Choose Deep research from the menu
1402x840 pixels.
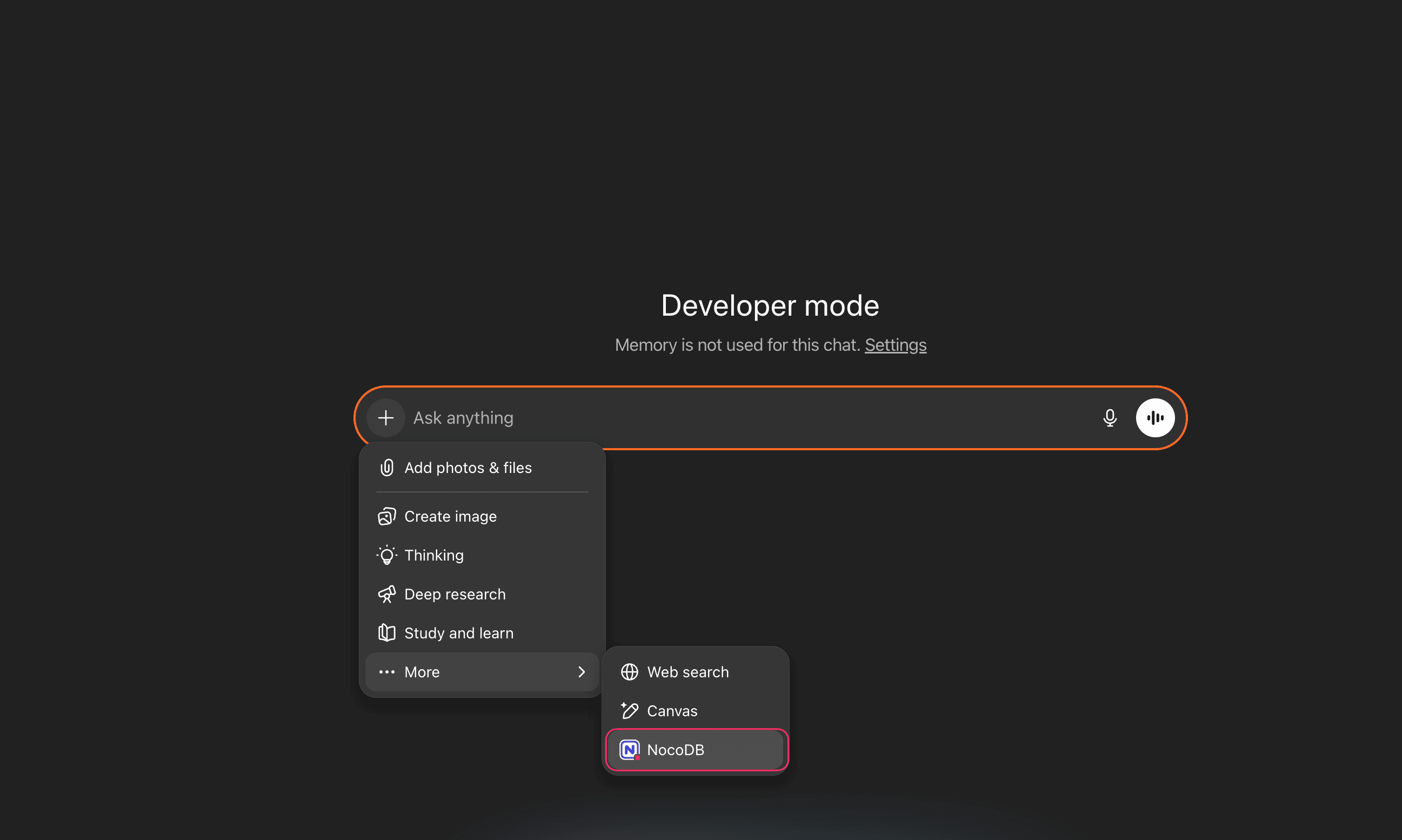(455, 595)
